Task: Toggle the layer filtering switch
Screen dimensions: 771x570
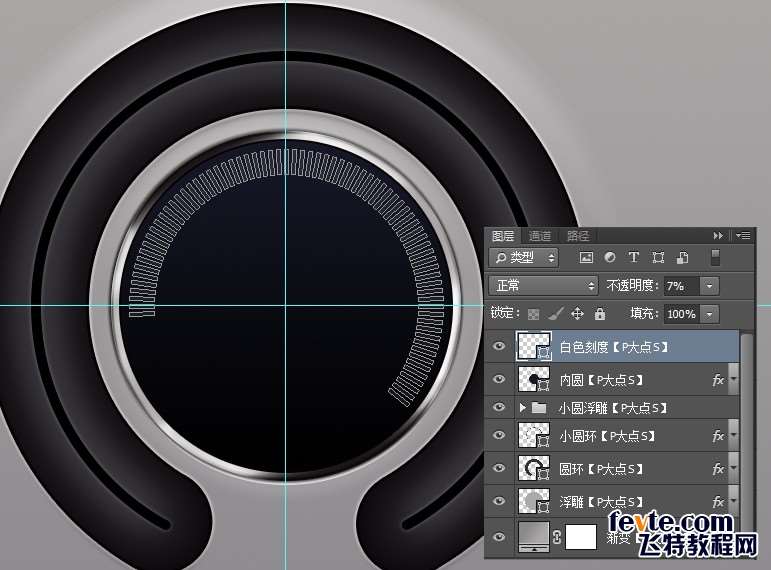Action: 715,257
